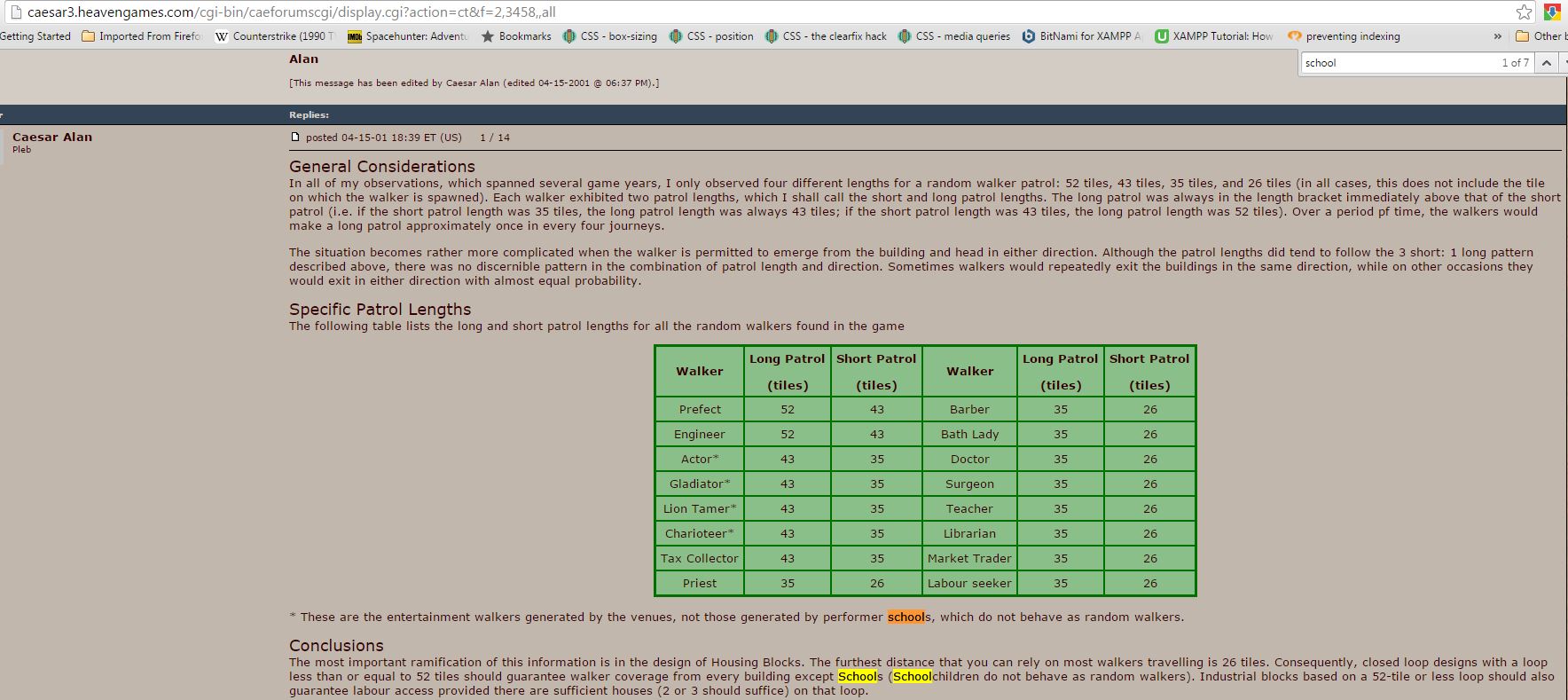The image size is (1568, 700).
Task: Click the 'Replies:' header label
Action: point(309,114)
